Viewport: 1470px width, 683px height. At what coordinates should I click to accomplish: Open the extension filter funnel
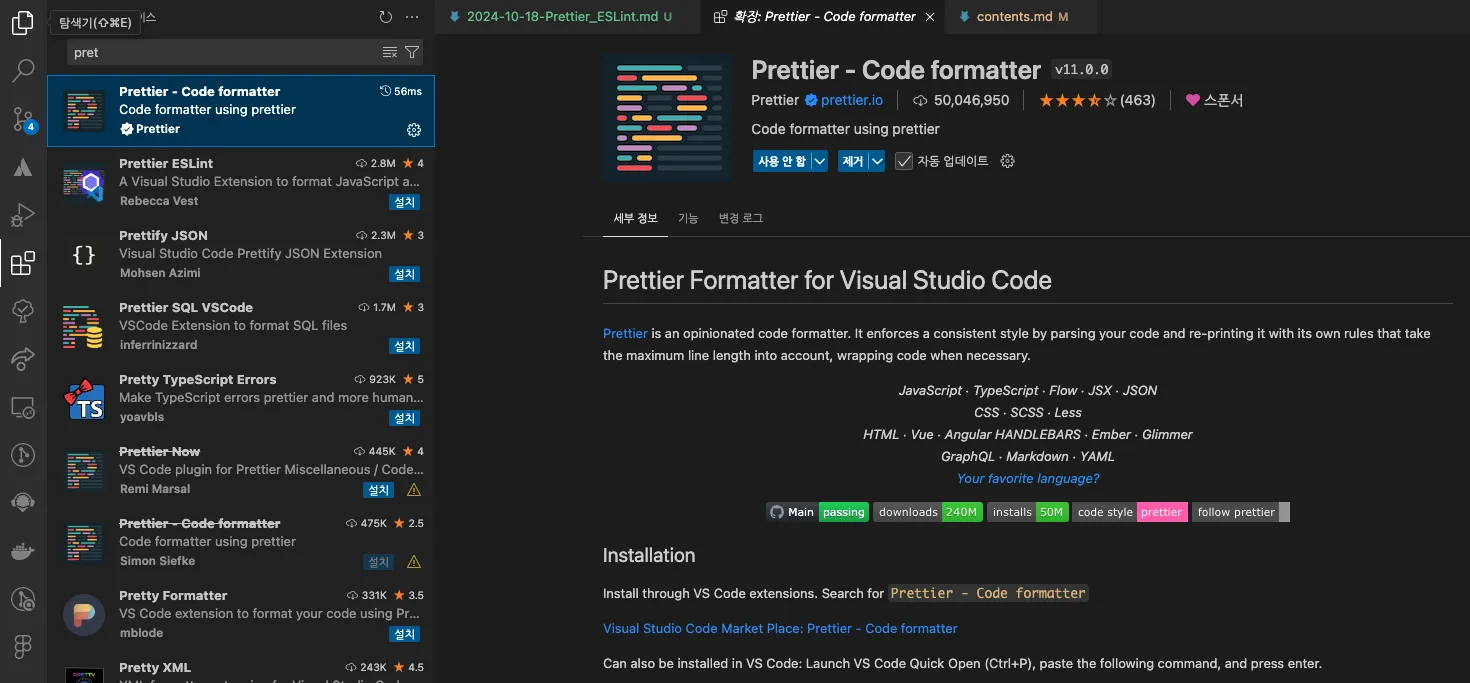(x=412, y=52)
